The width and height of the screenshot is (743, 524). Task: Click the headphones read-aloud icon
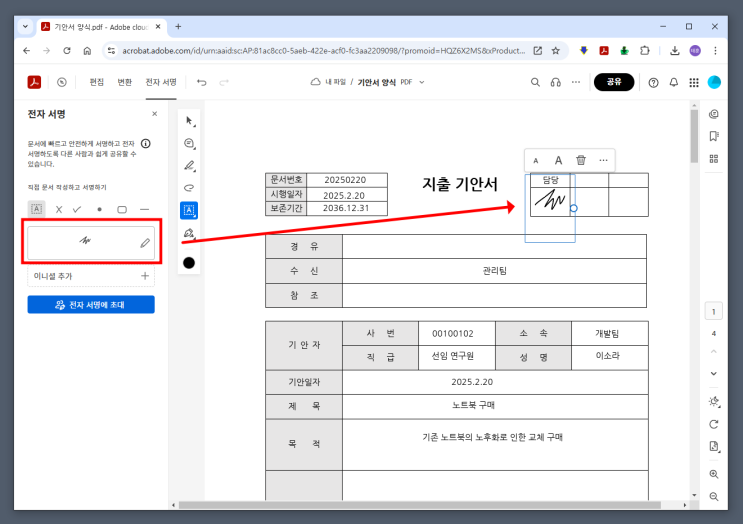pos(555,82)
